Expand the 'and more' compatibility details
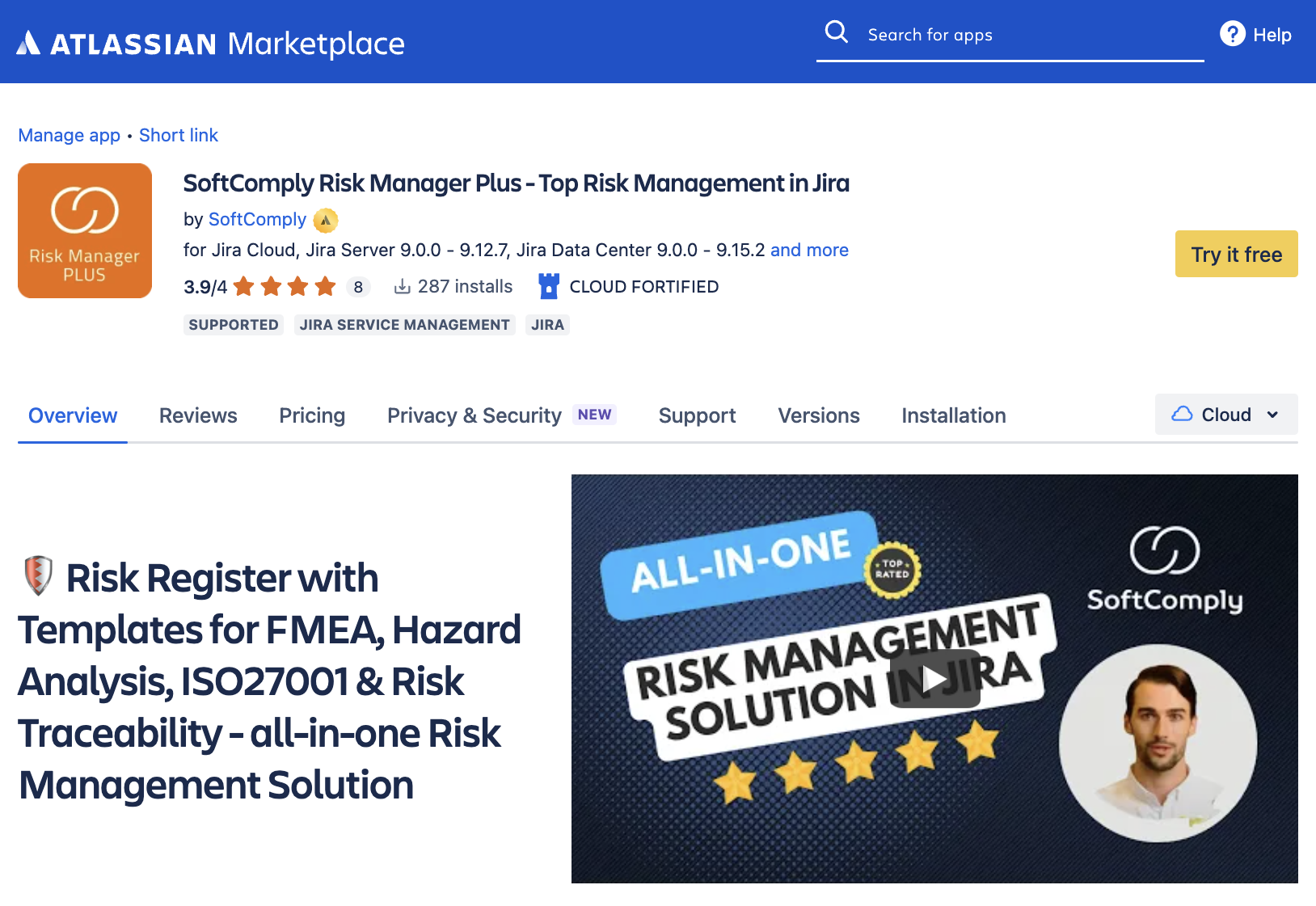The width and height of the screenshot is (1316, 906). (809, 250)
